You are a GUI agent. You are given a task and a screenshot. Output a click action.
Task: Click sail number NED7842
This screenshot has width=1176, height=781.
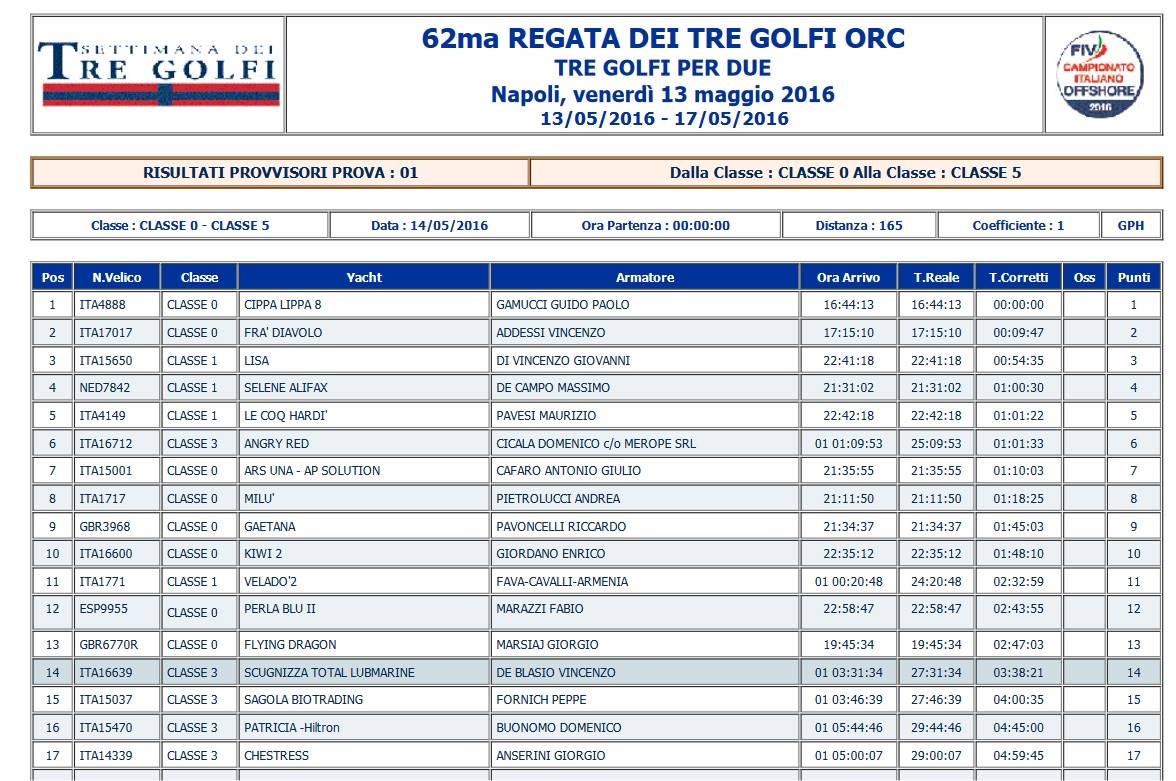[x=105, y=388]
